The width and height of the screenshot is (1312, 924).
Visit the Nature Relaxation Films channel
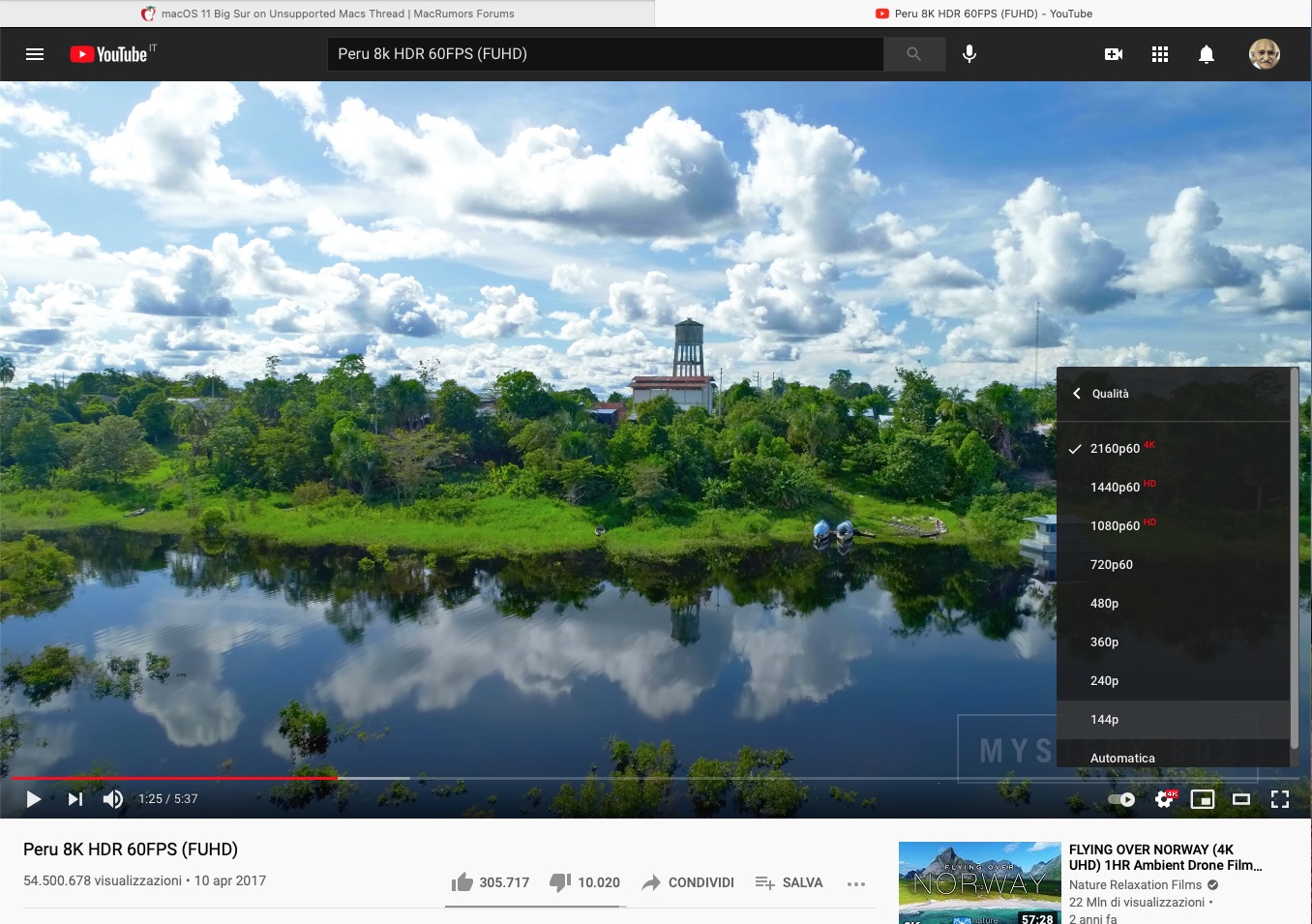[x=1135, y=884]
